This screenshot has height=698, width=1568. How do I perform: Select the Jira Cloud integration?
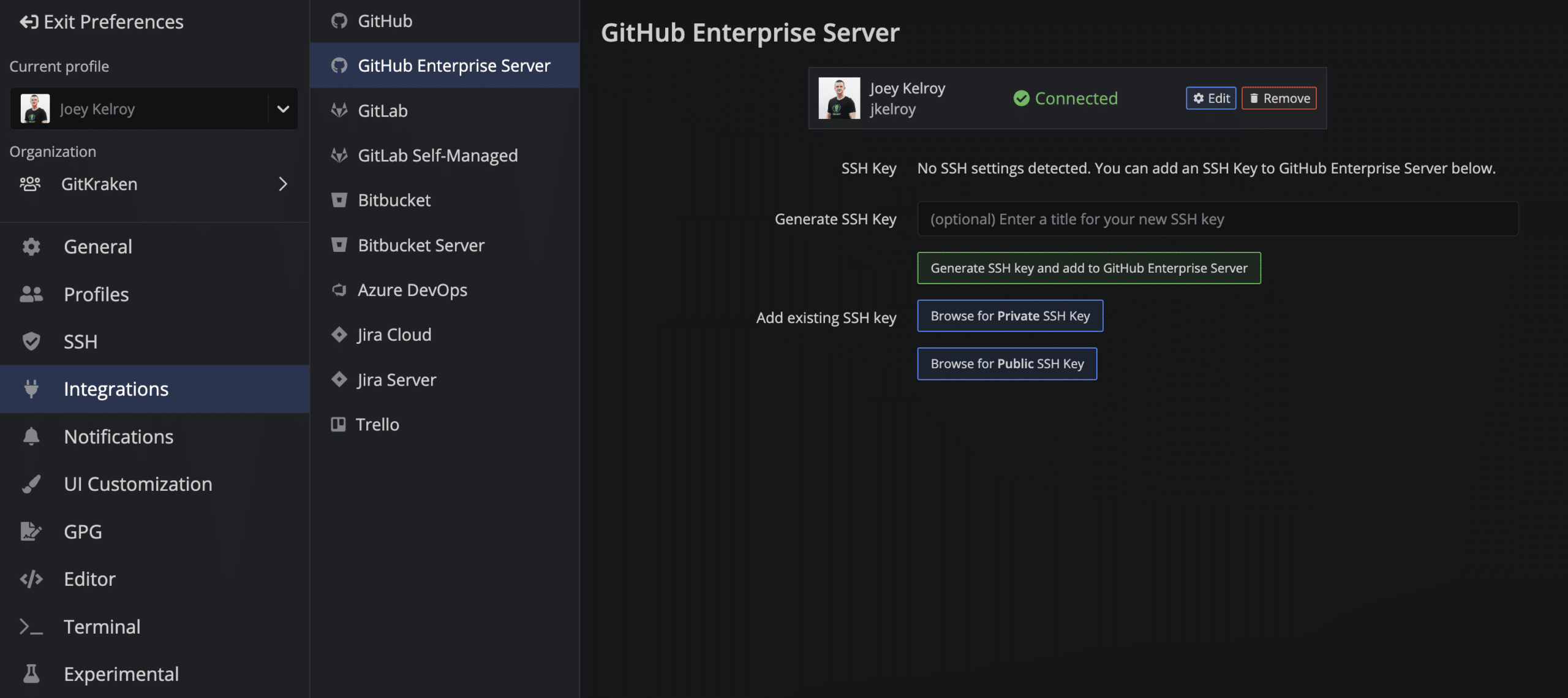tap(445, 335)
